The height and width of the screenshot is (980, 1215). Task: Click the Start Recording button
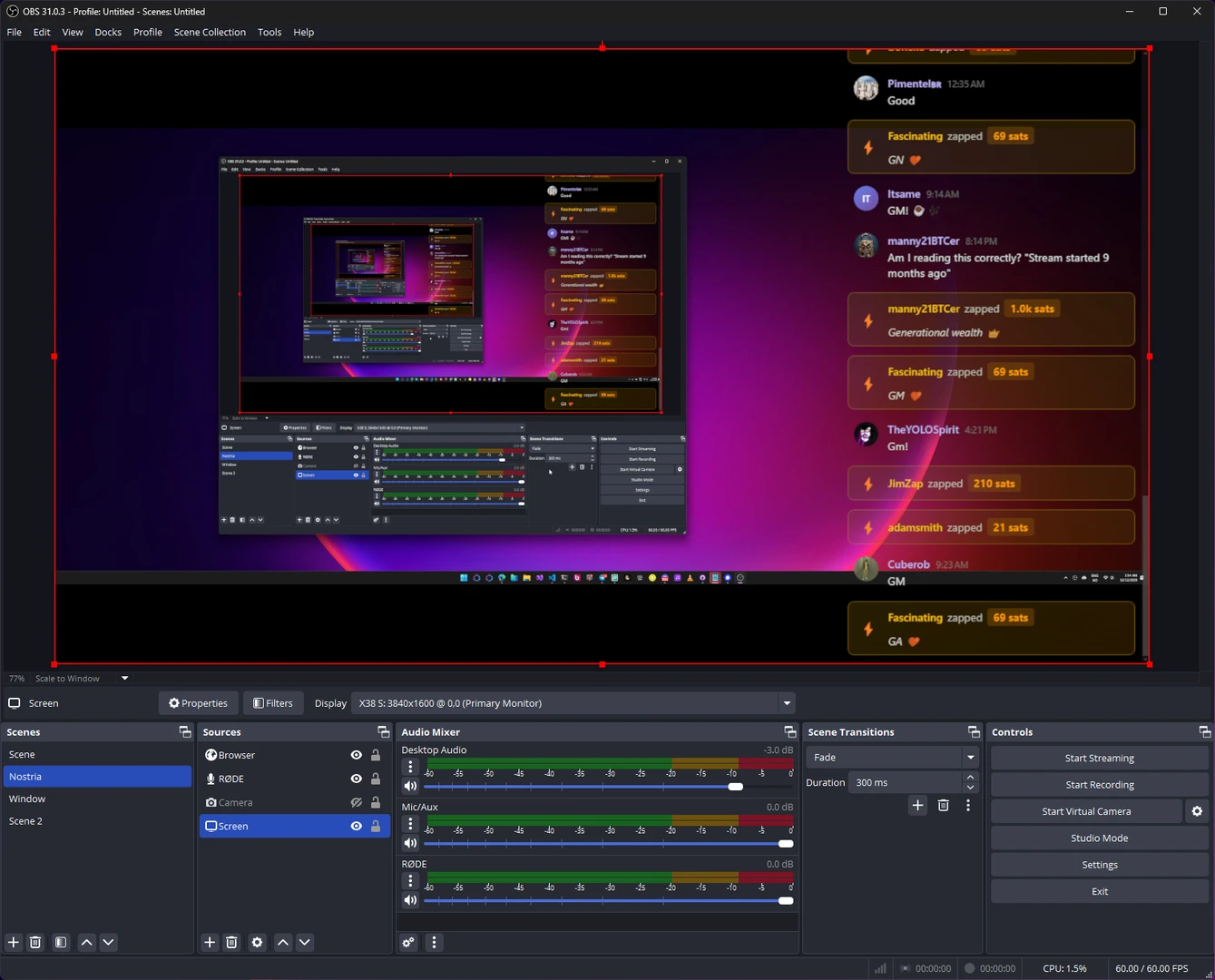[1099, 785]
